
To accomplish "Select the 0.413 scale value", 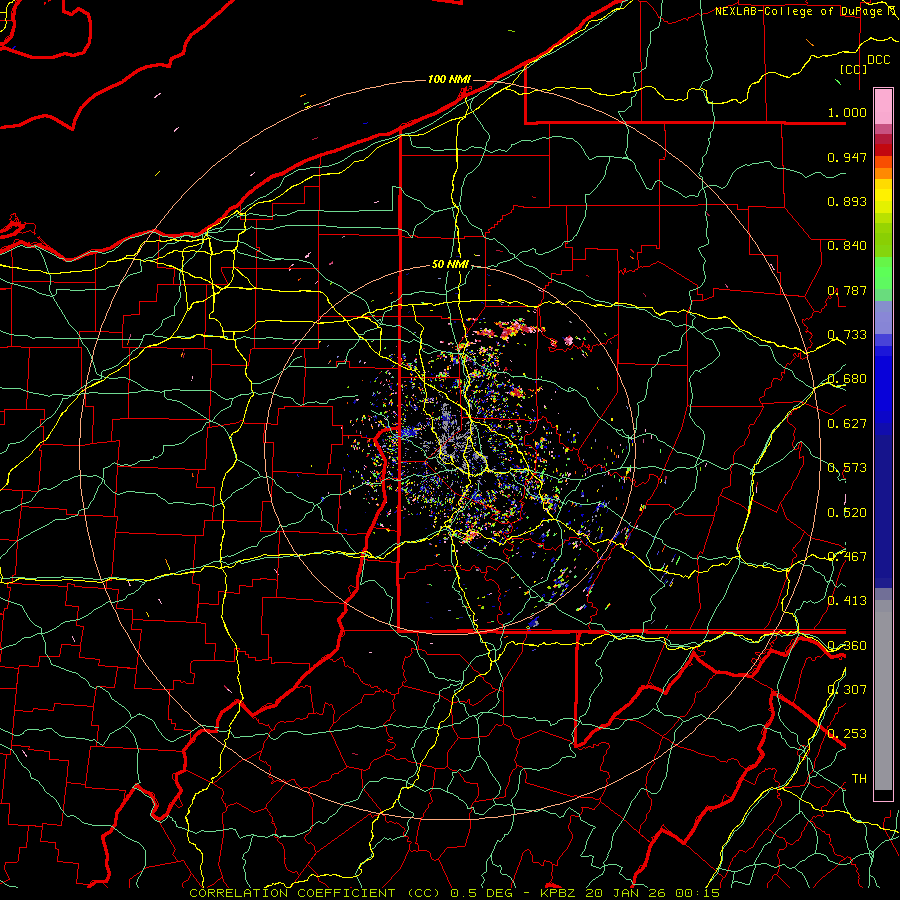I will click(847, 601).
